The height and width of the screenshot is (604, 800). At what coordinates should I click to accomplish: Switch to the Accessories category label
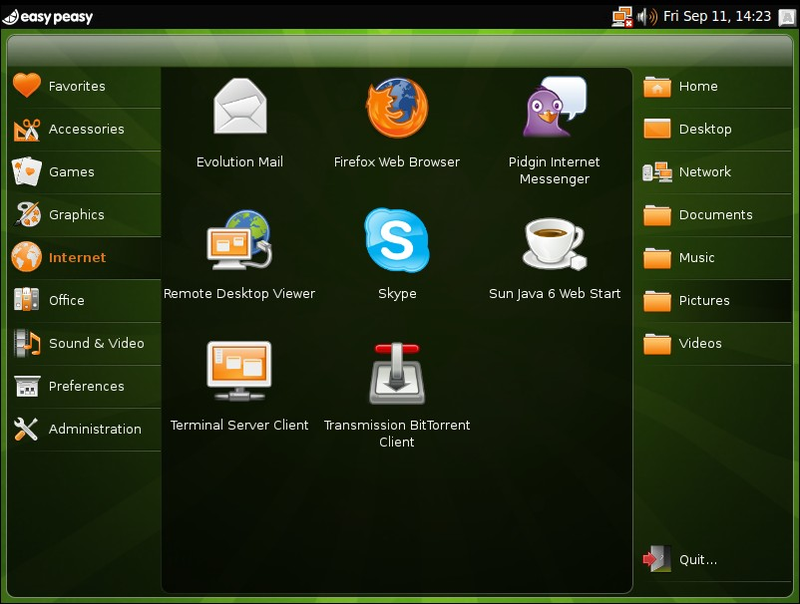click(86, 129)
